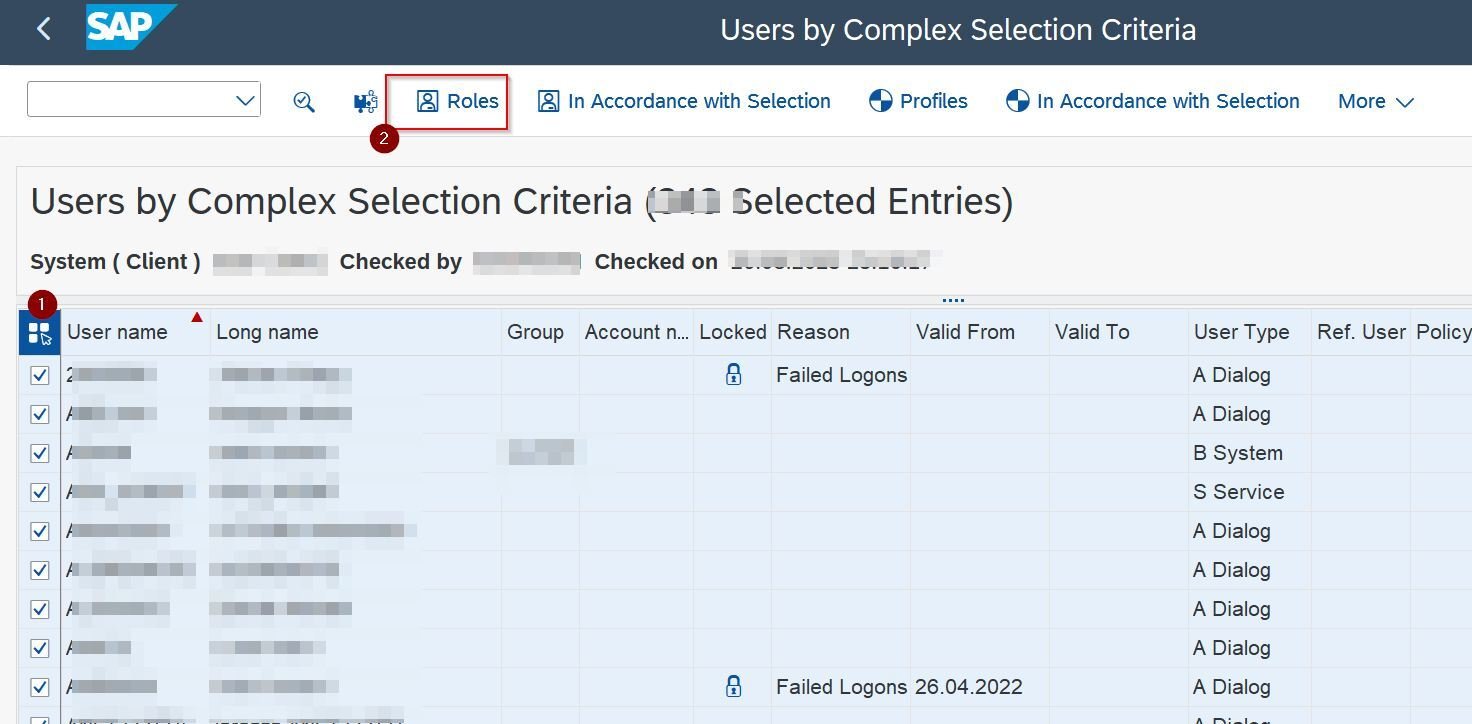Image resolution: width=1472 pixels, height=724 pixels.
Task: Toggle checkbox of the B System row
Action: (x=40, y=453)
